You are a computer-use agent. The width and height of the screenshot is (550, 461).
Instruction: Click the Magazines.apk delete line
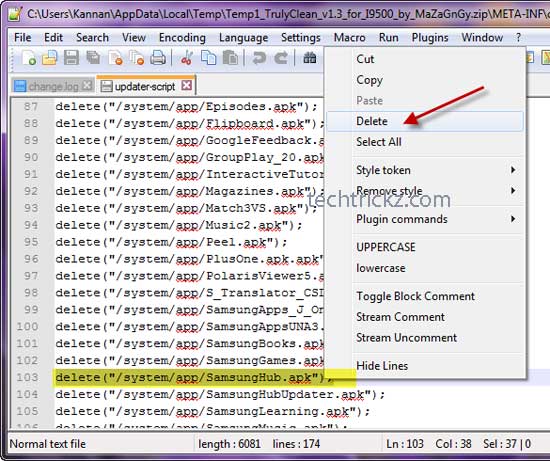pos(190,191)
